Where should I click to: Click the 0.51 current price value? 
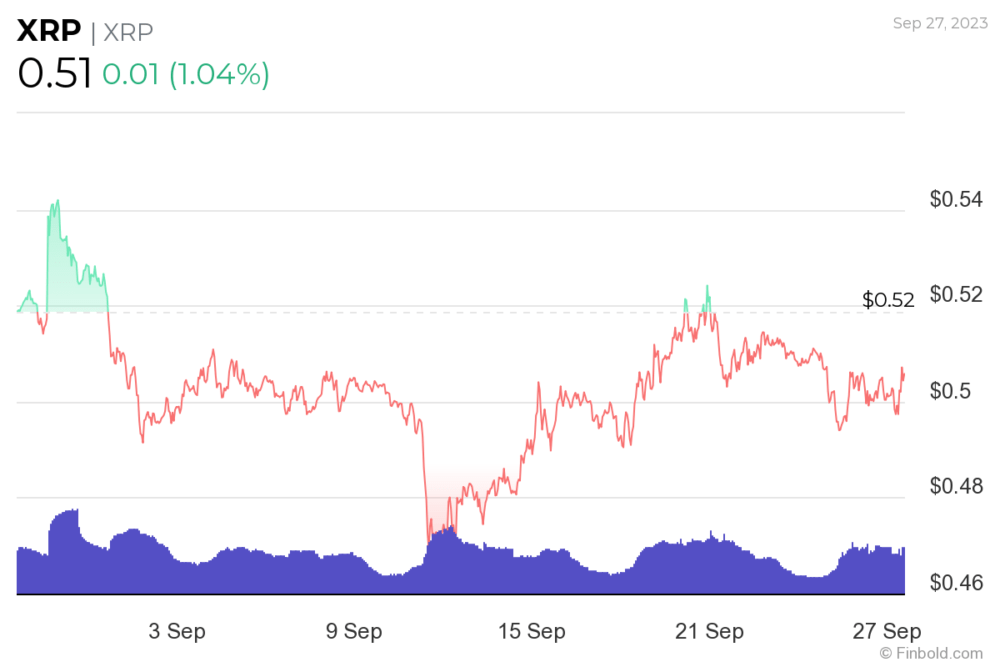tap(54, 73)
